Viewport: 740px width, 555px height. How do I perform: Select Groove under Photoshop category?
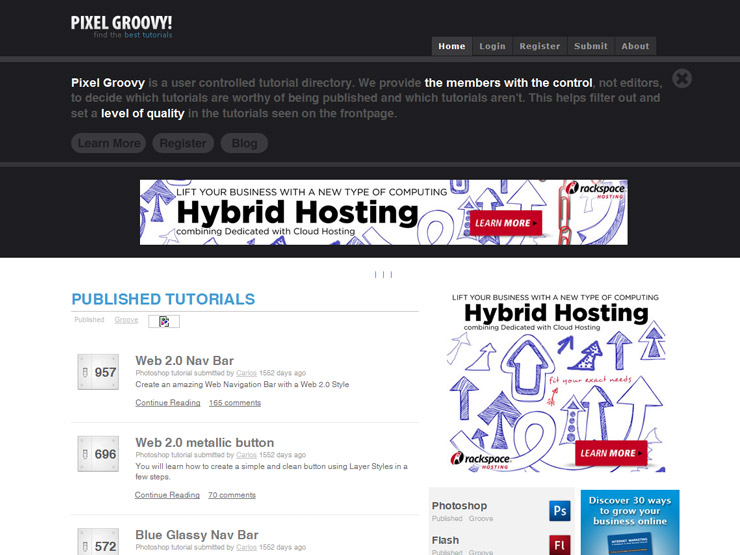(x=481, y=519)
